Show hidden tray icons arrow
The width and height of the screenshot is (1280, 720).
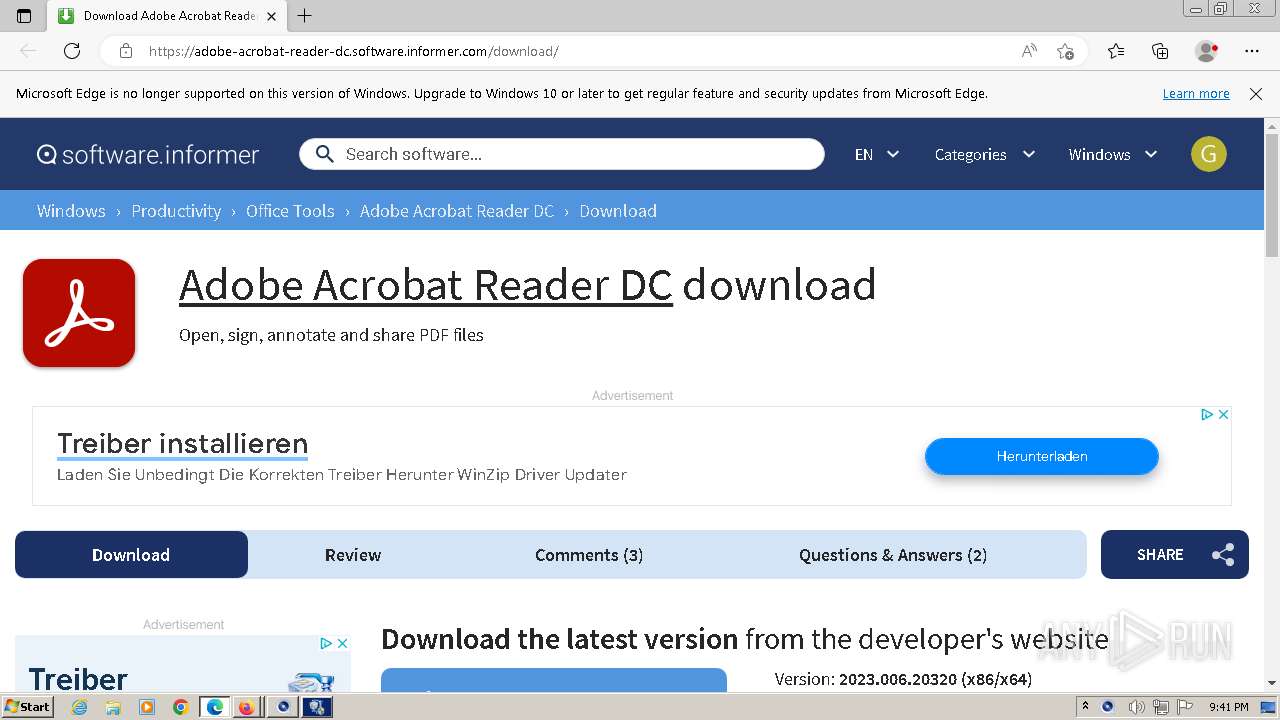1086,707
